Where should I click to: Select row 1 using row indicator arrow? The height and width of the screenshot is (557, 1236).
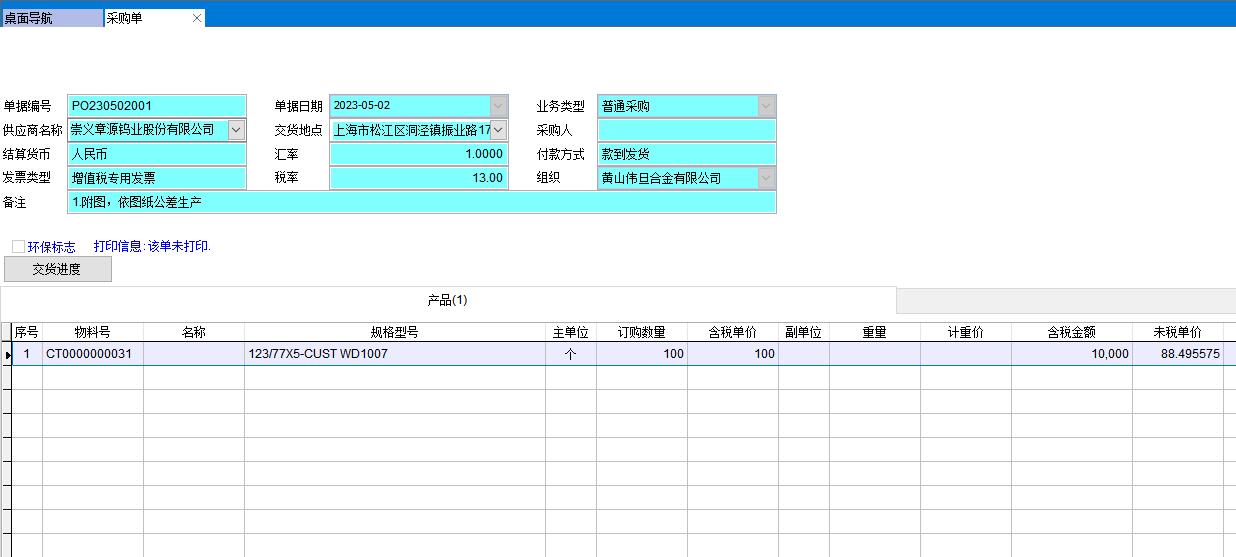click(x=7, y=354)
